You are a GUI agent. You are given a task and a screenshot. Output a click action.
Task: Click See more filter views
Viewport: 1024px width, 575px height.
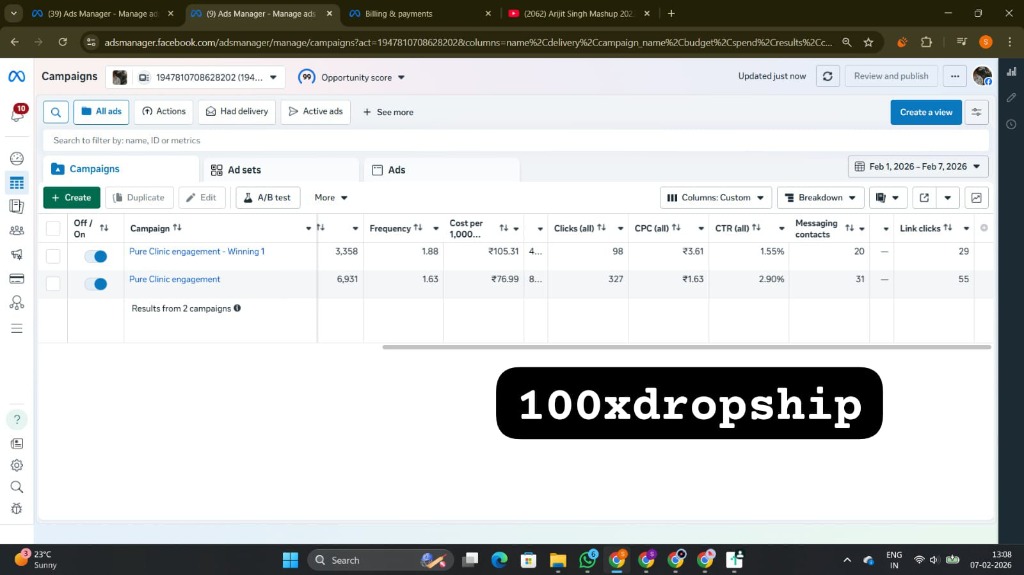pos(388,112)
